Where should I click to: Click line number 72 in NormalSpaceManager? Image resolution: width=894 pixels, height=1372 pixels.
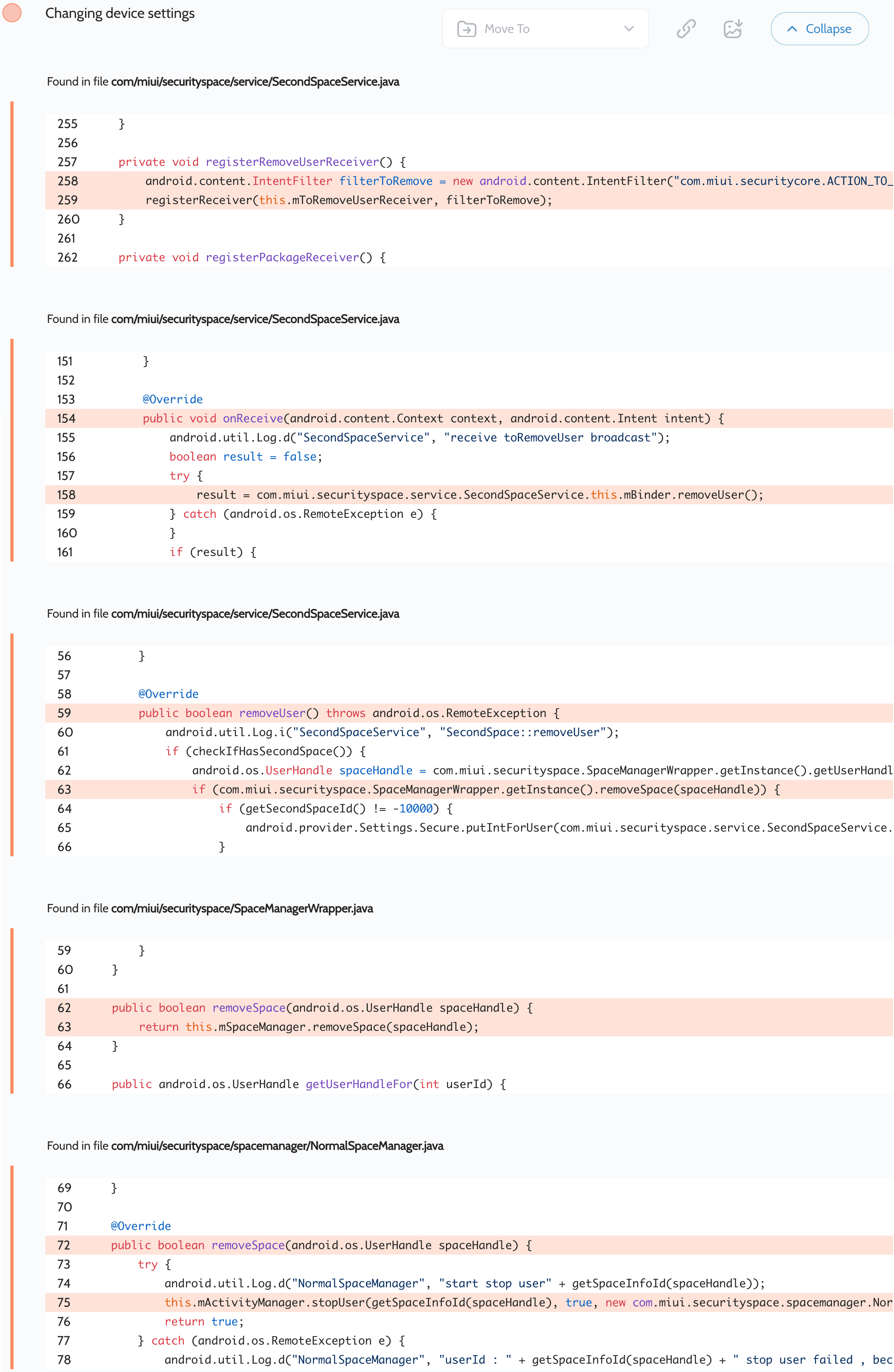tap(64, 1245)
